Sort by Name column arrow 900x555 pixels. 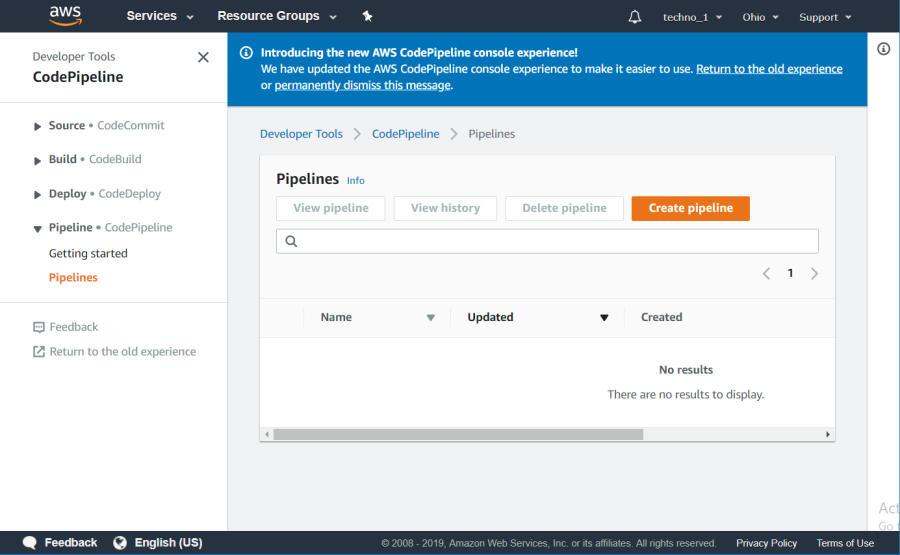coord(430,317)
